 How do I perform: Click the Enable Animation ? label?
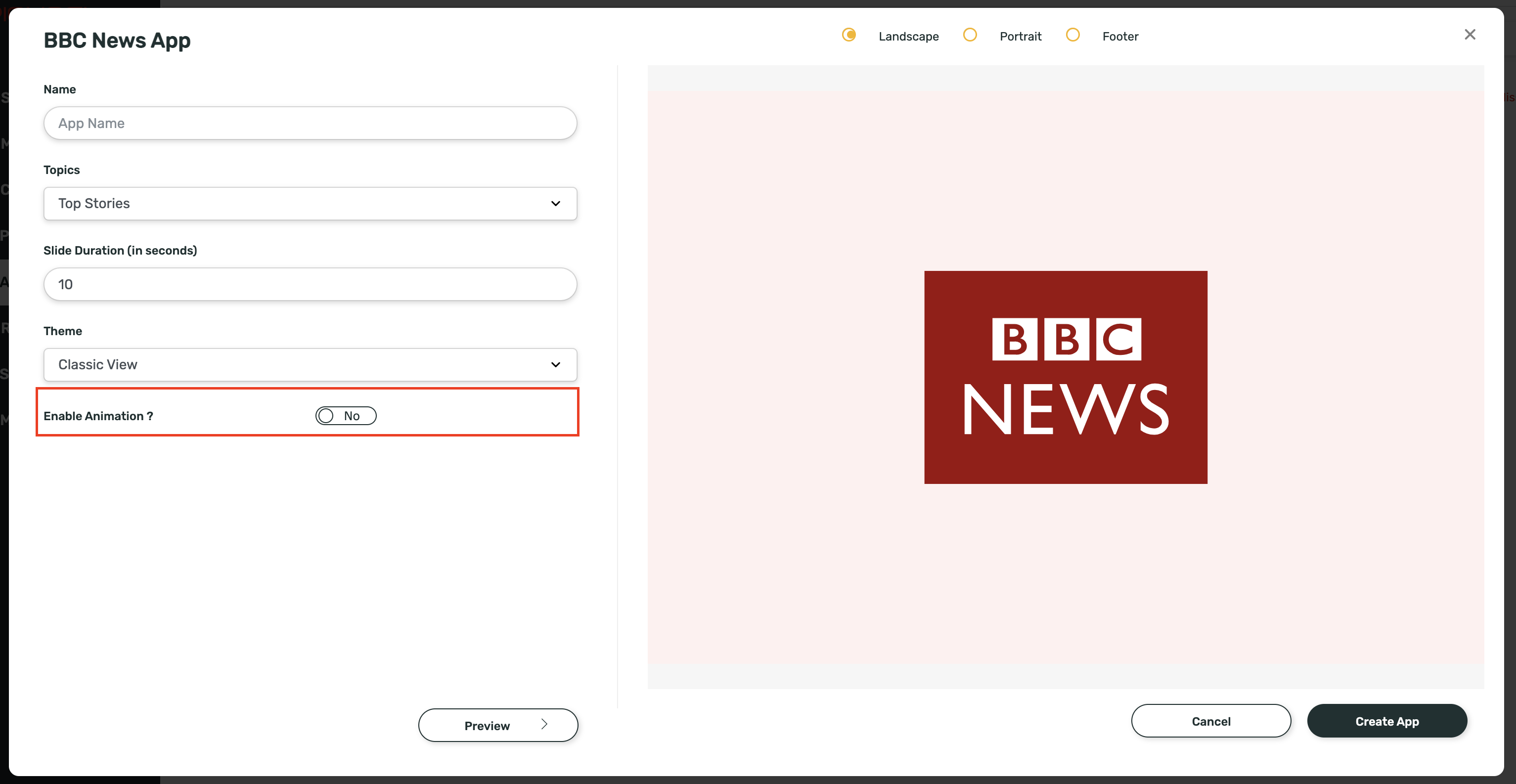pos(98,416)
